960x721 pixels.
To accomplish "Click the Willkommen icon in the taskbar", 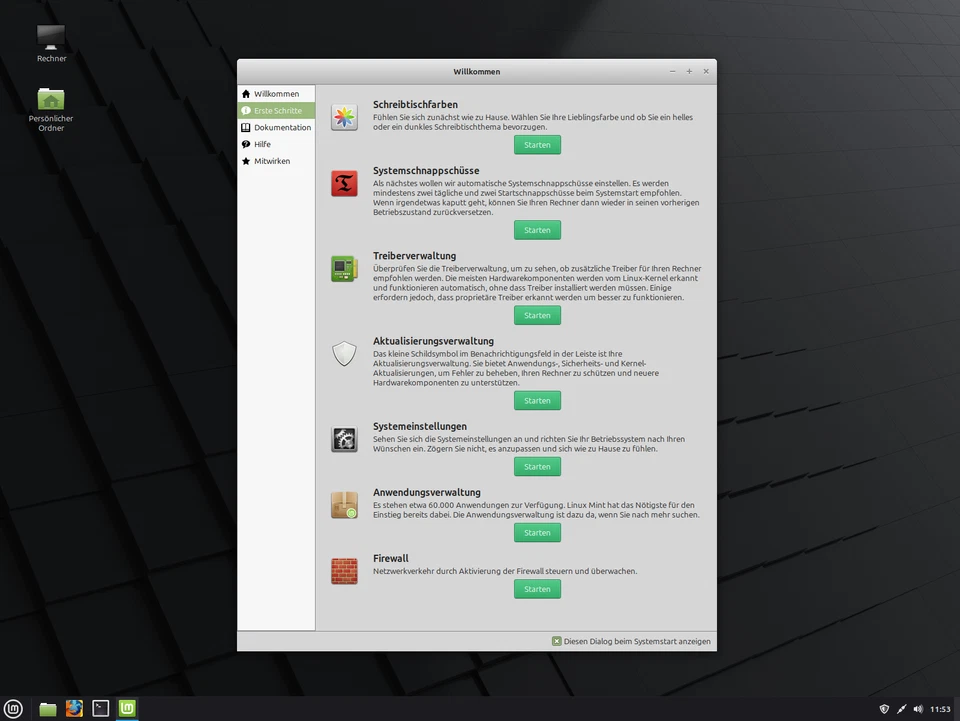I will (x=127, y=708).
